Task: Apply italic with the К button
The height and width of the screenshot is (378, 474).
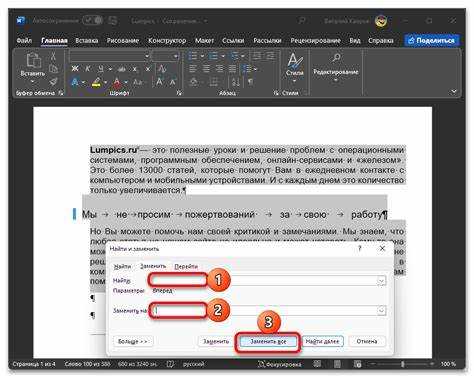Action: [x=87, y=69]
